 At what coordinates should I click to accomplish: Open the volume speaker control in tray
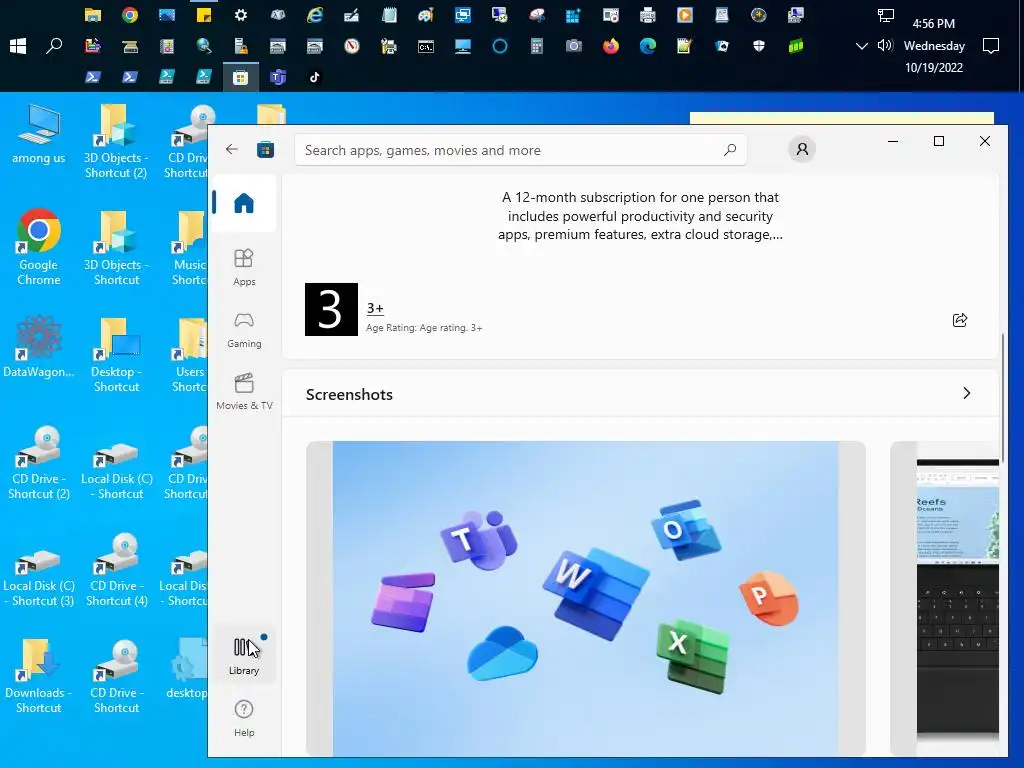(x=885, y=46)
